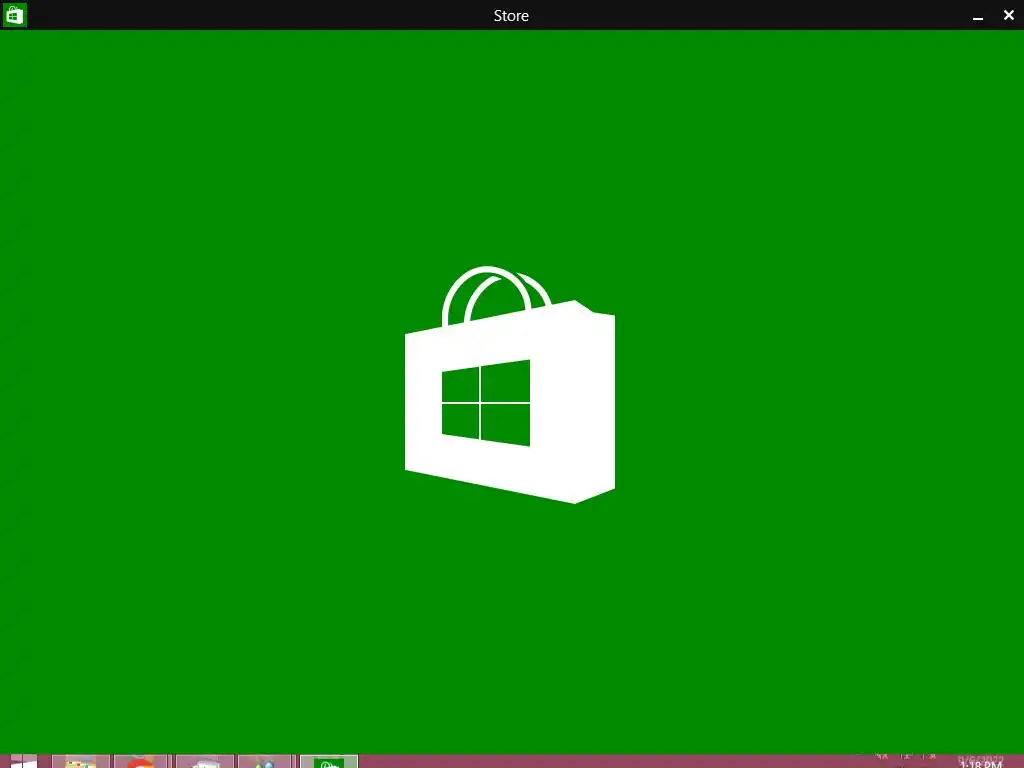Close the Store window
This screenshot has height=768, width=1024.
click(x=1008, y=15)
